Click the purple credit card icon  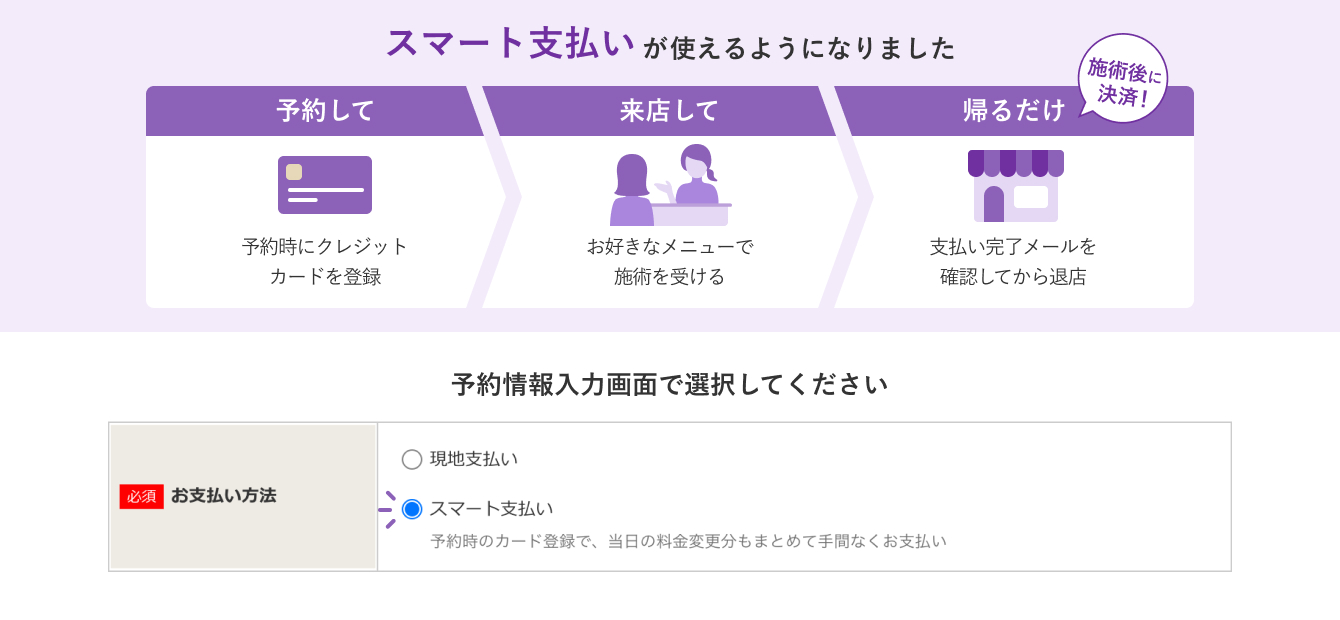(x=324, y=184)
